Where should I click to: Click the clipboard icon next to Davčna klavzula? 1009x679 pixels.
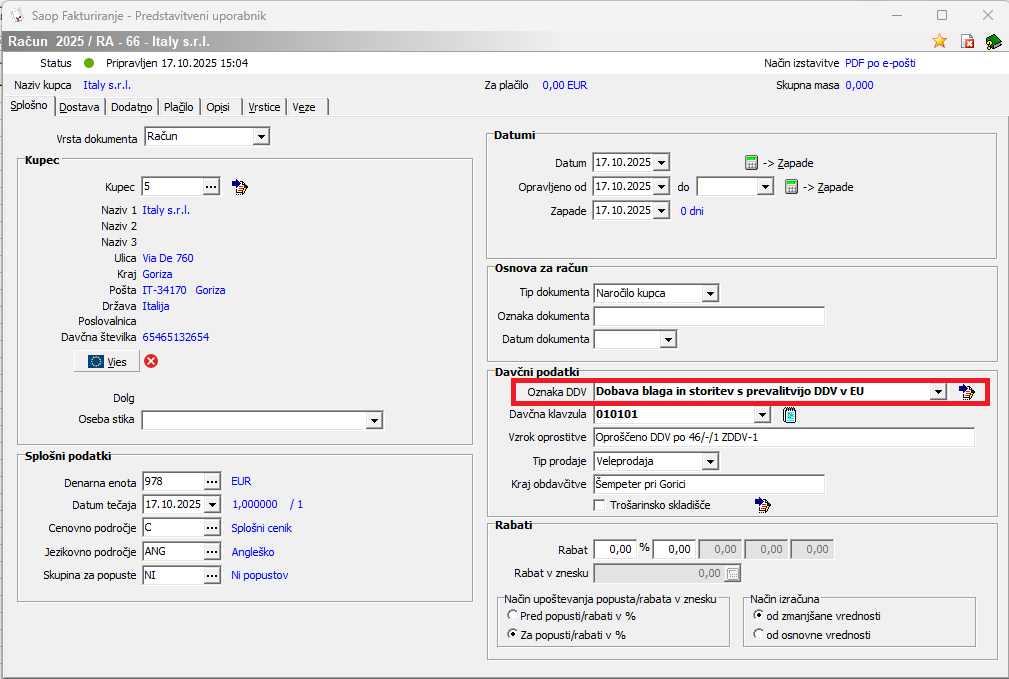point(790,415)
